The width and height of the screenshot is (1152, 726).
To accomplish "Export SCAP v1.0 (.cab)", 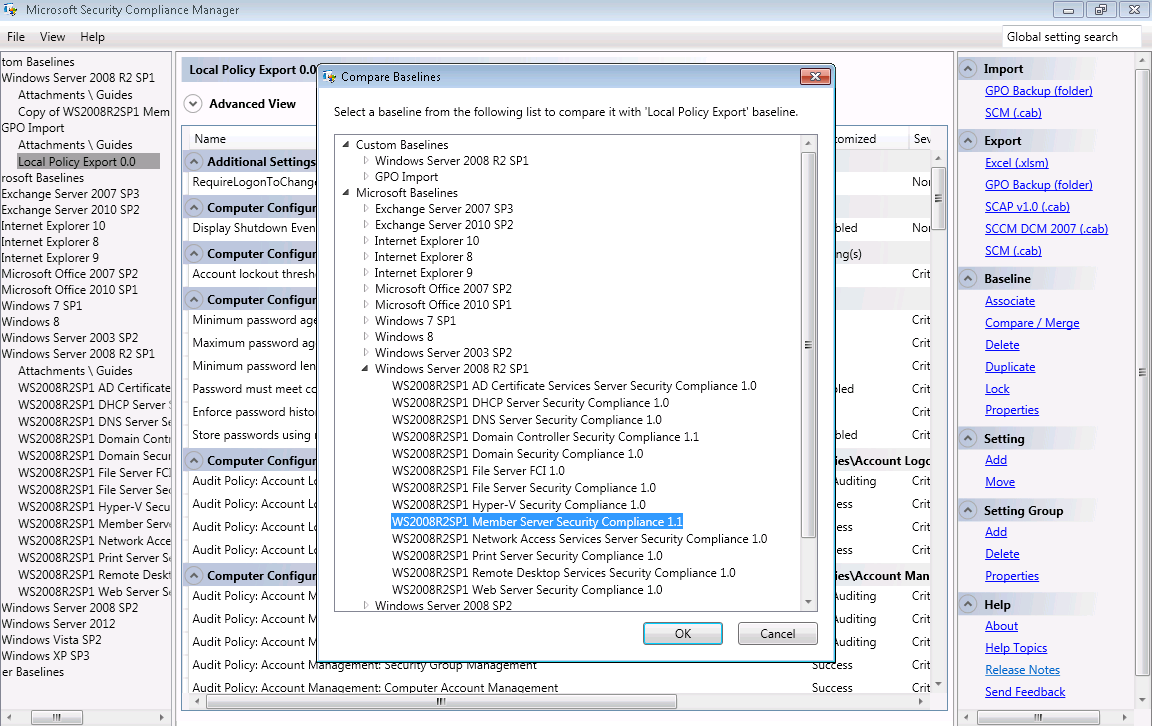I will tap(1026, 206).
